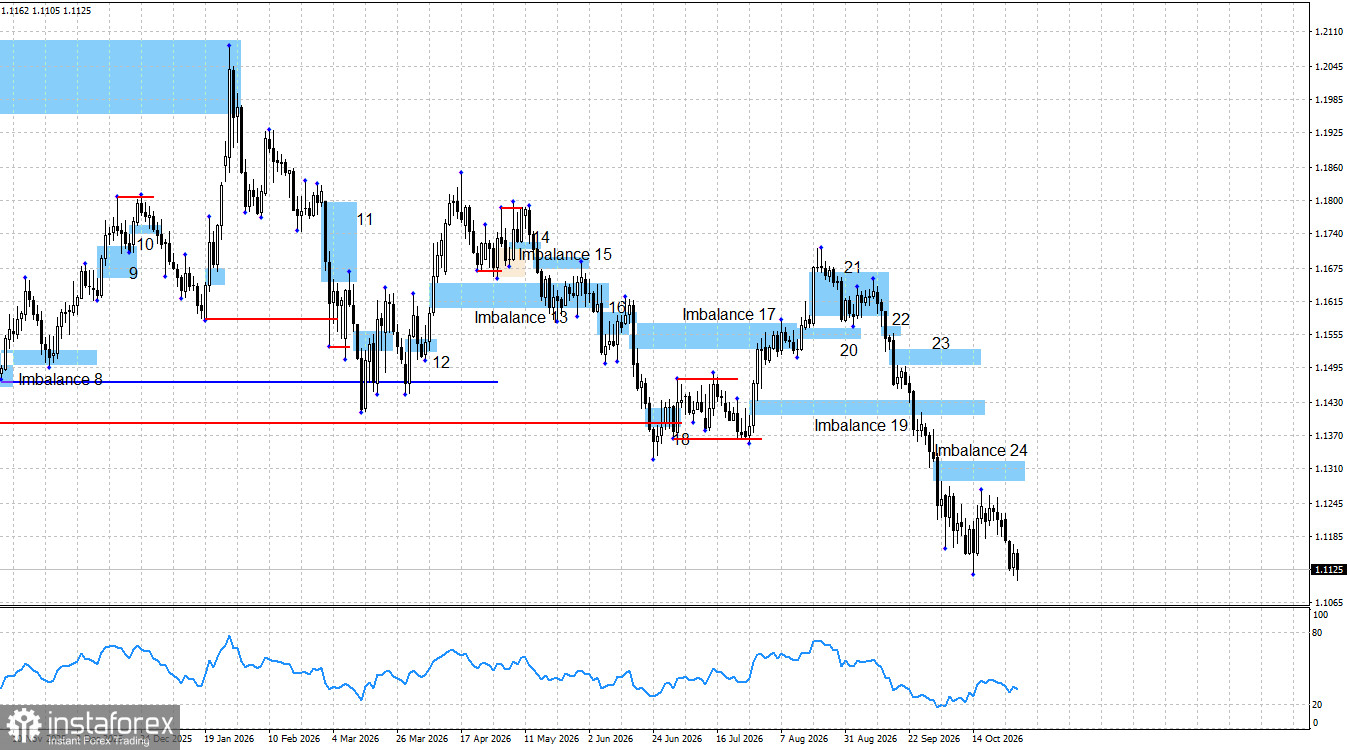Screen dimensions: 1350x750
Task: Click imbalance number label '9'
Action: 133,272
